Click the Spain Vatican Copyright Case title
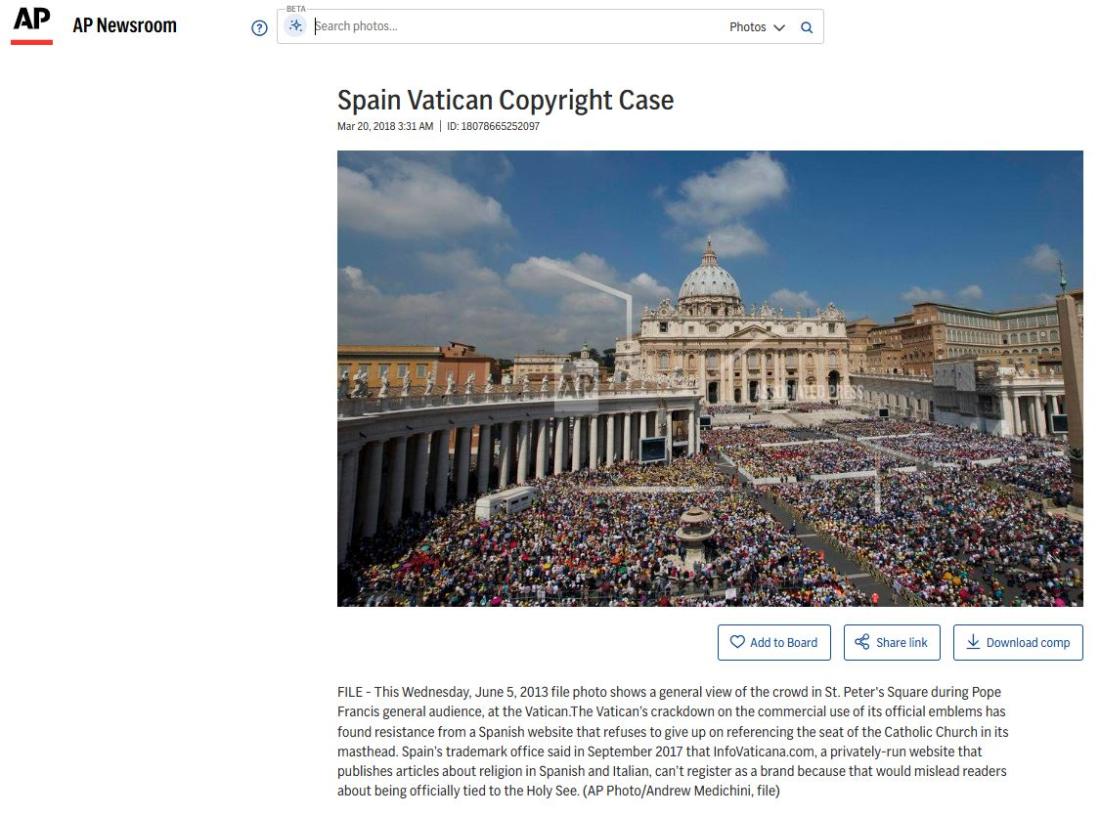Viewport: 1100px width, 816px height. (505, 100)
